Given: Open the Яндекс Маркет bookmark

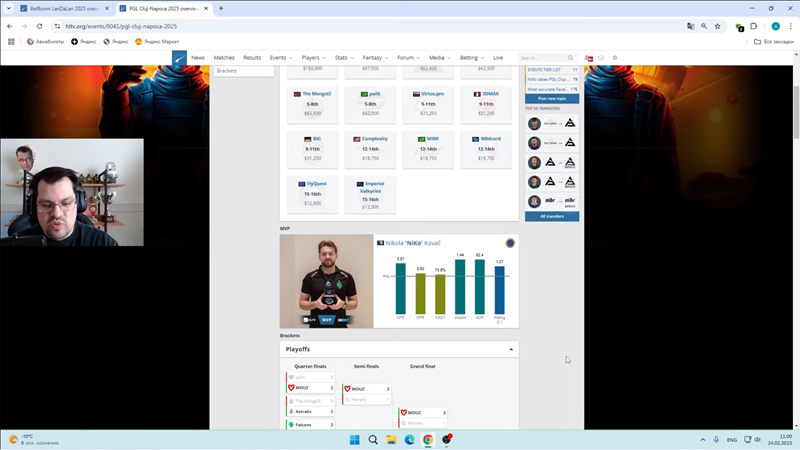Looking at the screenshot, I should point(157,41).
